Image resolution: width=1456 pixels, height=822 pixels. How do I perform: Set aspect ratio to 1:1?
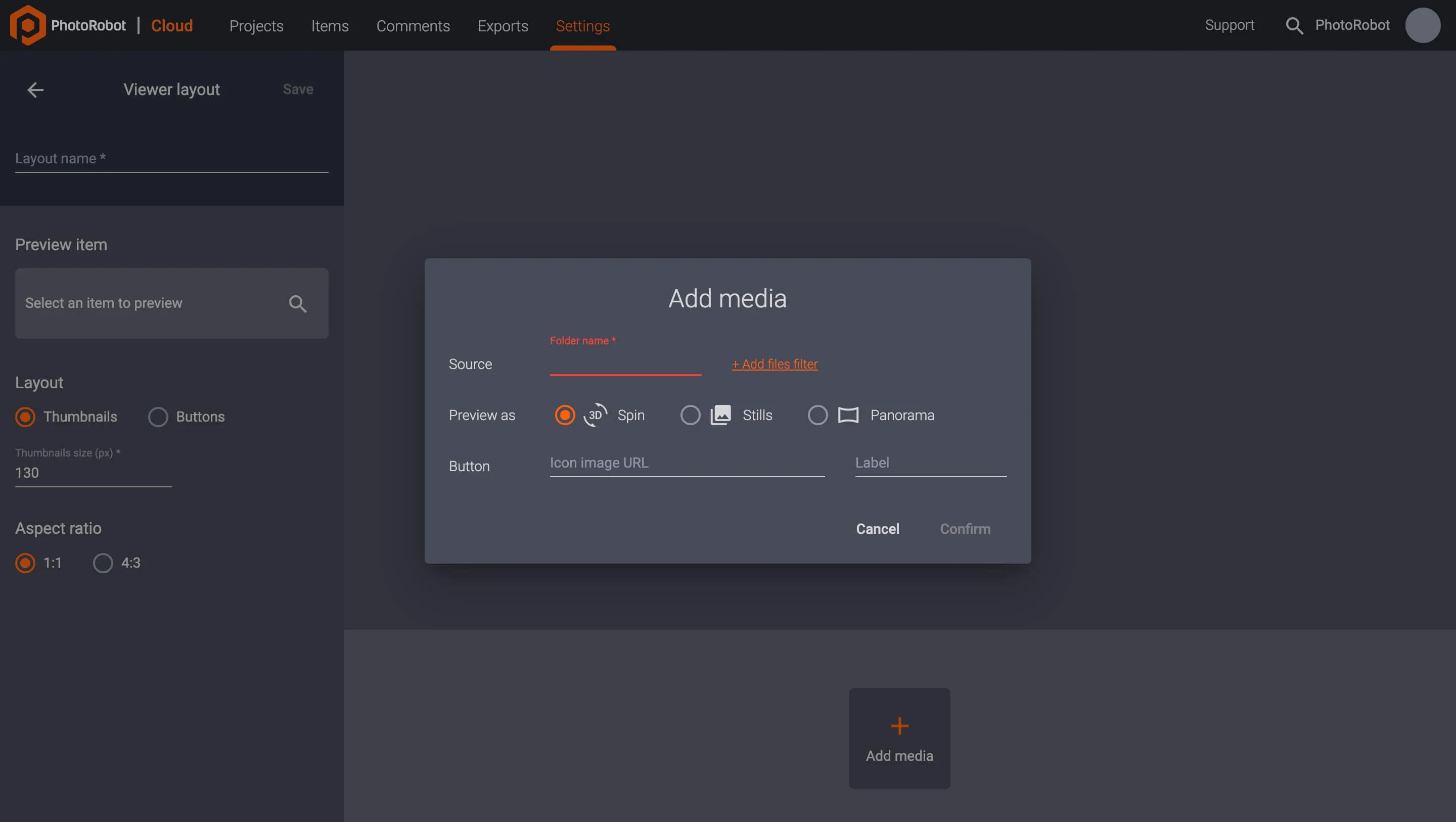pyautogui.click(x=25, y=563)
